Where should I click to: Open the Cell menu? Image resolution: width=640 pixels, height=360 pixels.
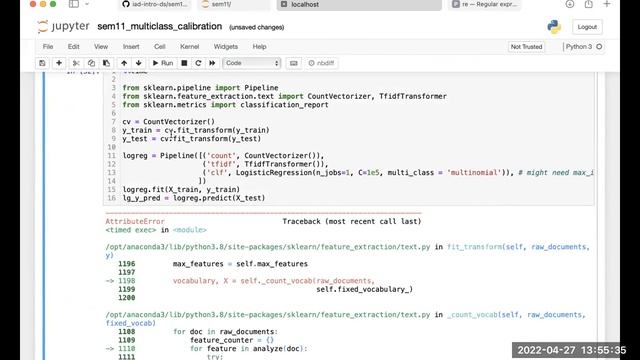pyautogui.click(x=160, y=47)
